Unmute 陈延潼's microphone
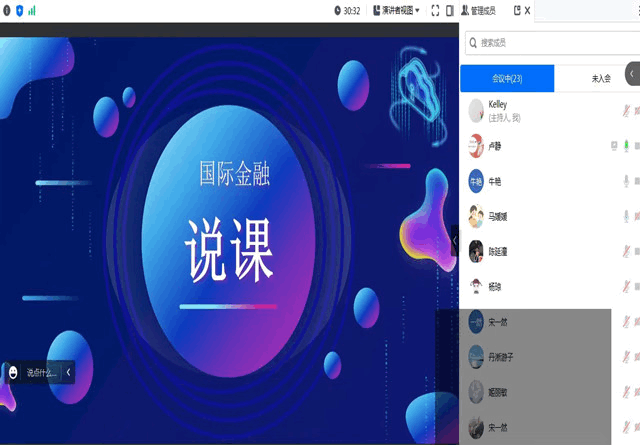640x445 pixels. pos(627,251)
